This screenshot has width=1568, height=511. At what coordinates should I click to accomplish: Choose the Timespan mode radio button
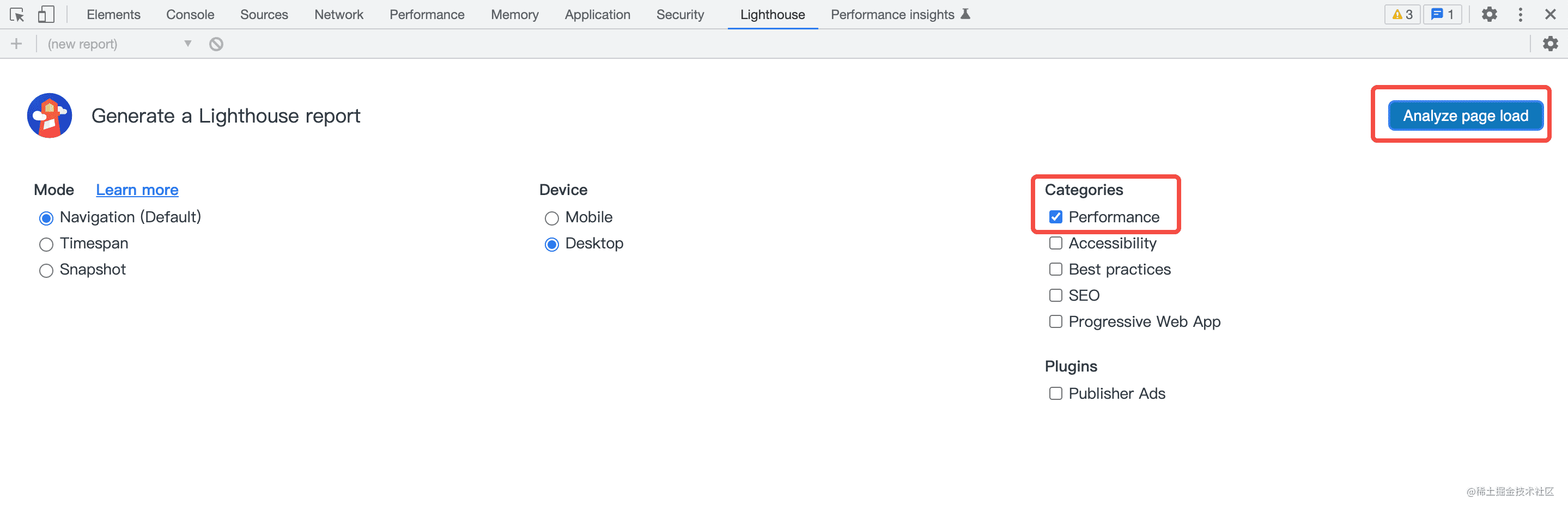[46, 244]
